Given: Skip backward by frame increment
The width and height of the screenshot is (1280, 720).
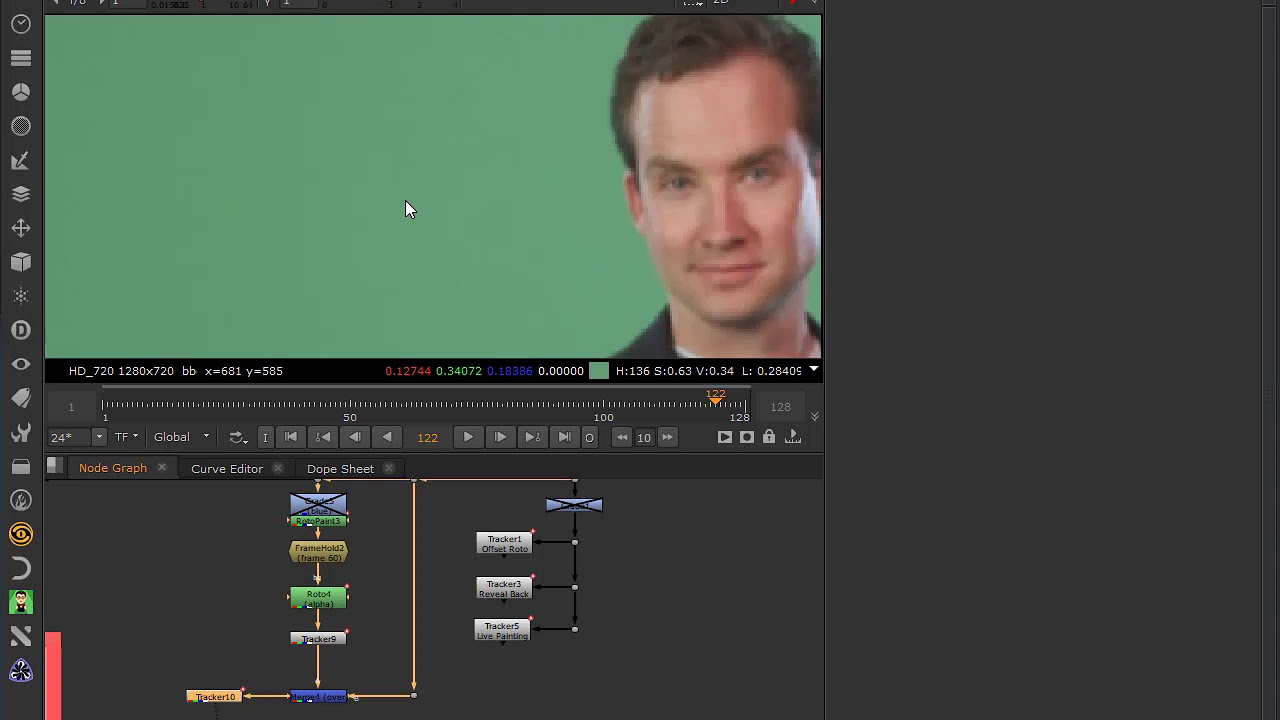Looking at the screenshot, I should 622,437.
